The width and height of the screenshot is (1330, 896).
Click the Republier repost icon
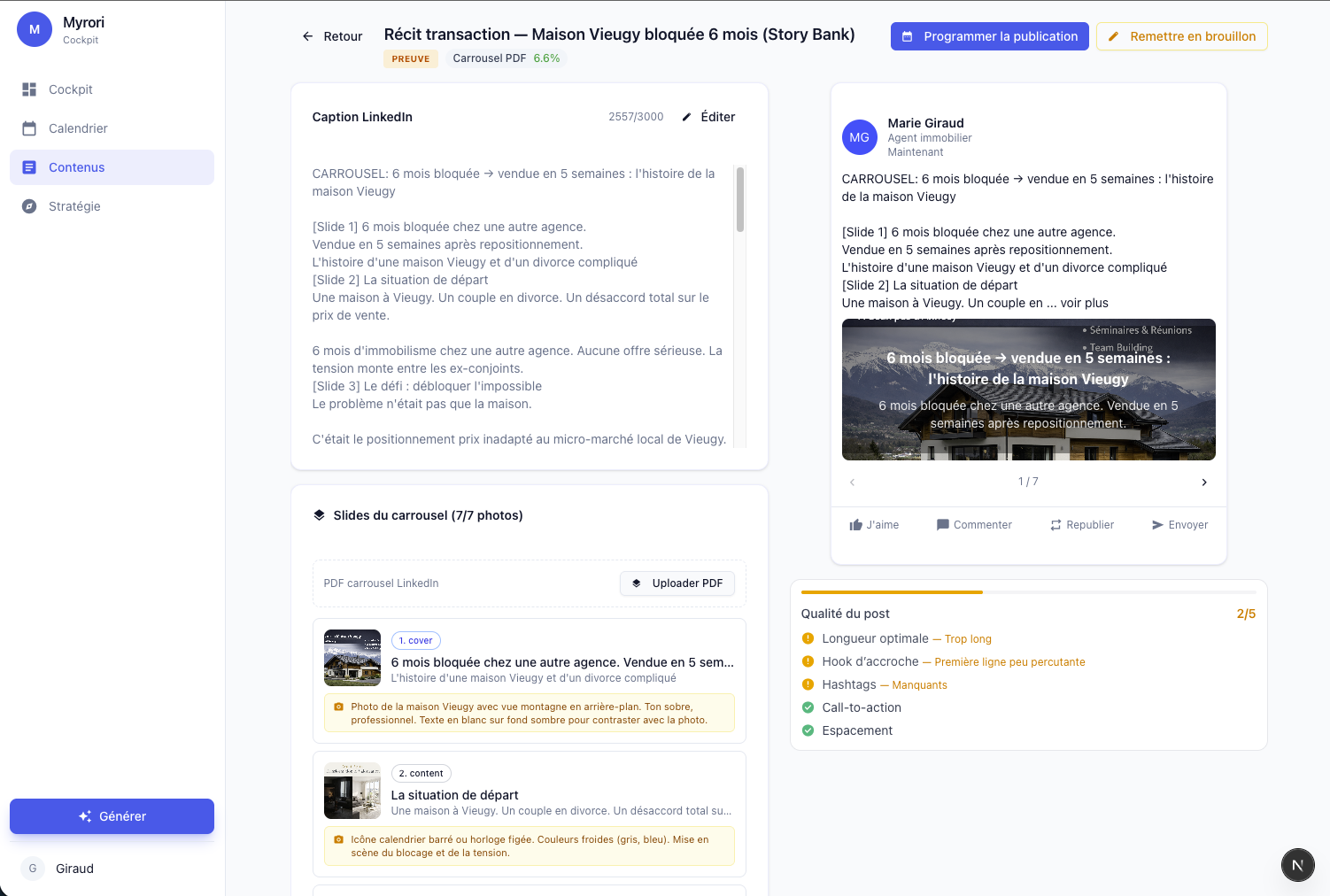pyautogui.click(x=1055, y=525)
